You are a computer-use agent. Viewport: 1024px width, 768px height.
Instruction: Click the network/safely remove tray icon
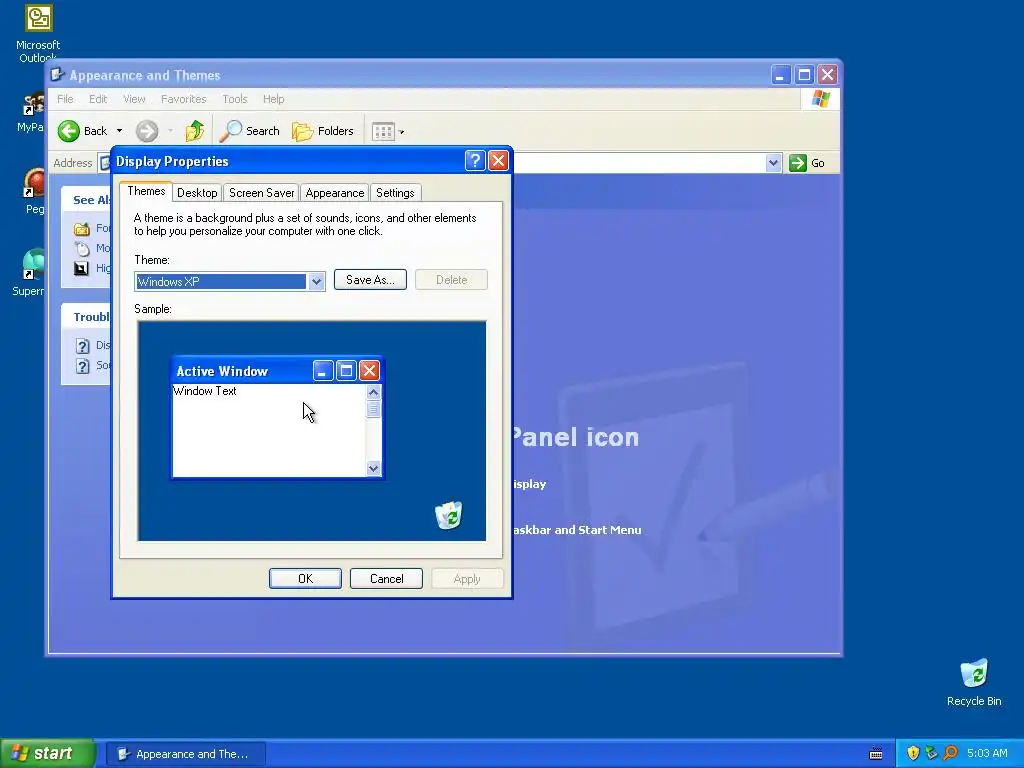click(931, 754)
